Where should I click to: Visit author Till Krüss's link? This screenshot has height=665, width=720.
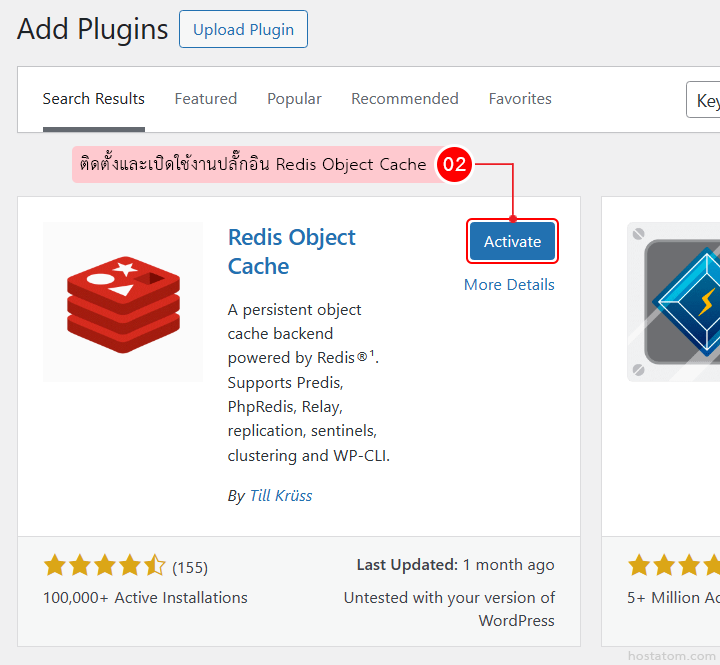tap(281, 495)
